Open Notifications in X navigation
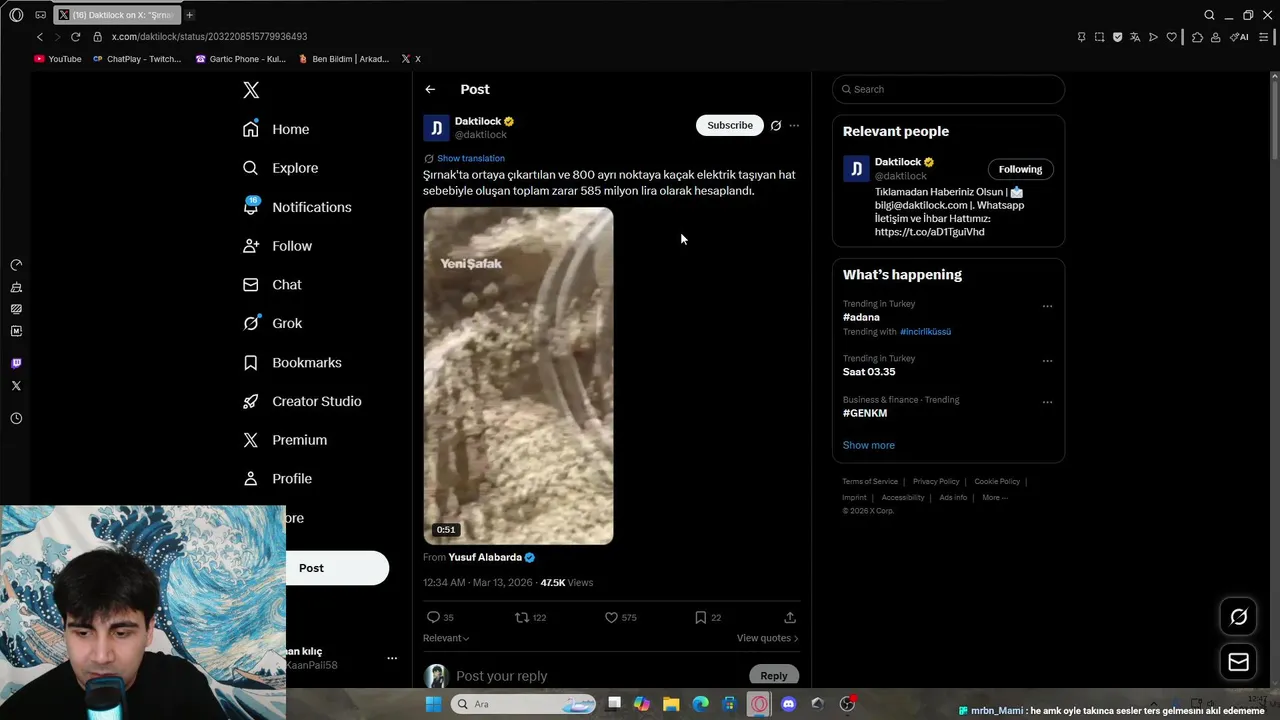 pyautogui.click(x=298, y=207)
